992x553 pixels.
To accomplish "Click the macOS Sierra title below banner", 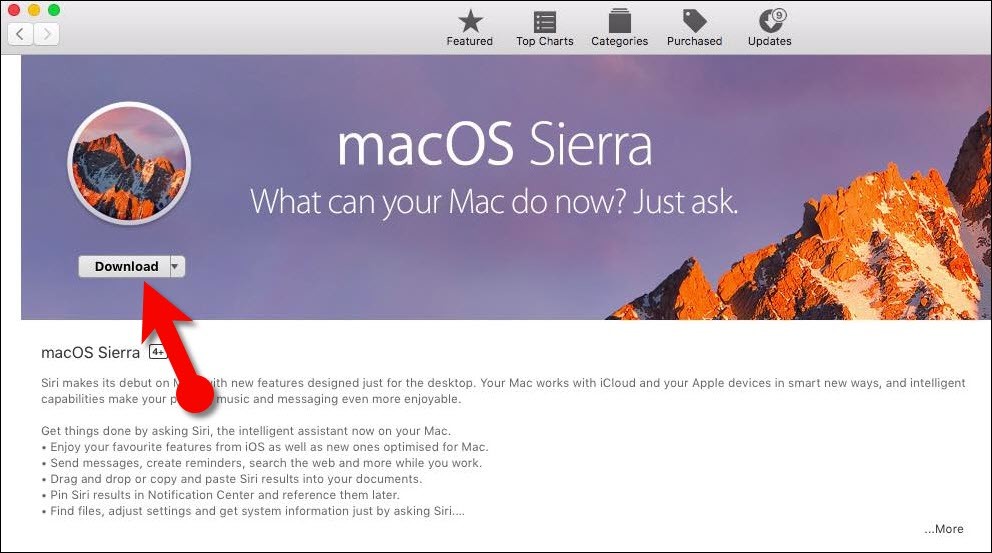I will [x=90, y=352].
